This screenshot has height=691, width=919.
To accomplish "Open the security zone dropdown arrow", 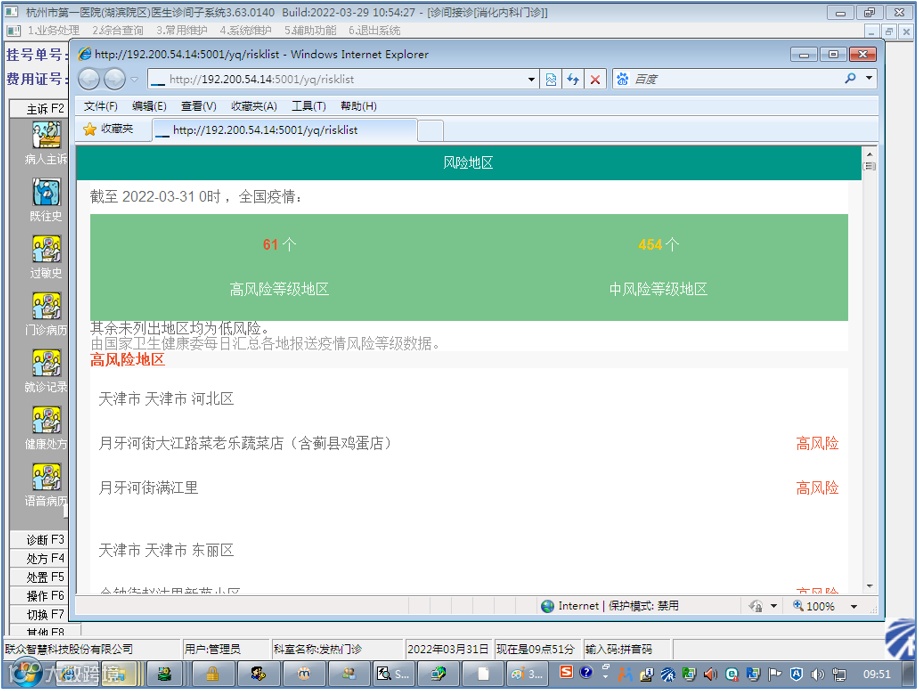I will pyautogui.click(x=774, y=606).
